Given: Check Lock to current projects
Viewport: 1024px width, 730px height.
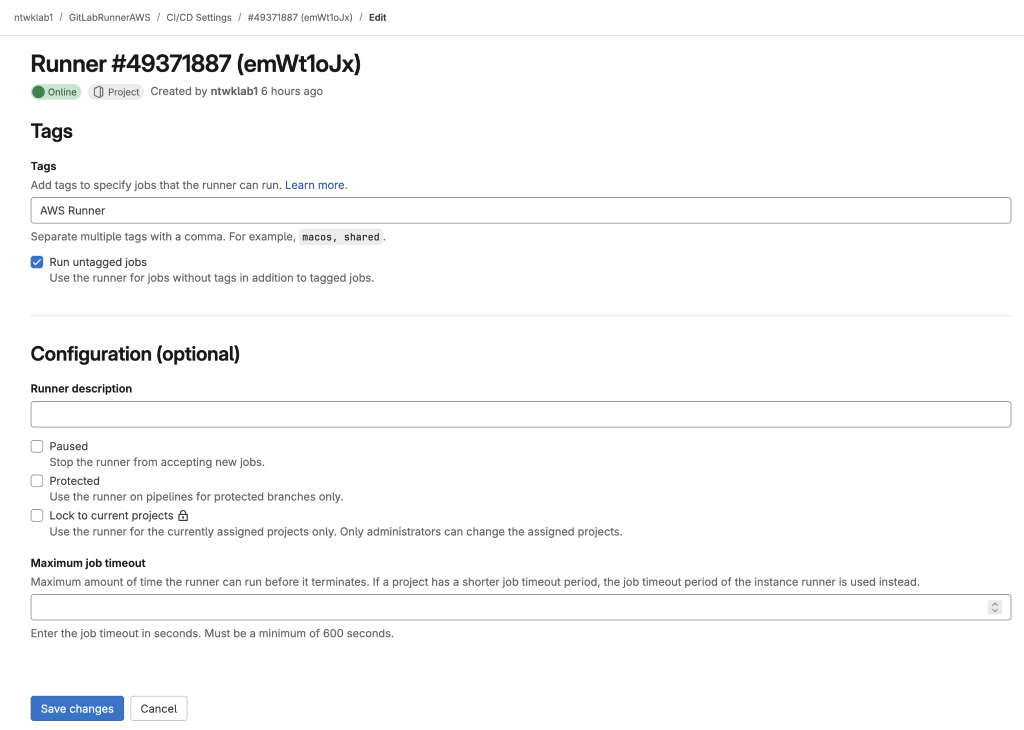Looking at the screenshot, I should [37, 516].
